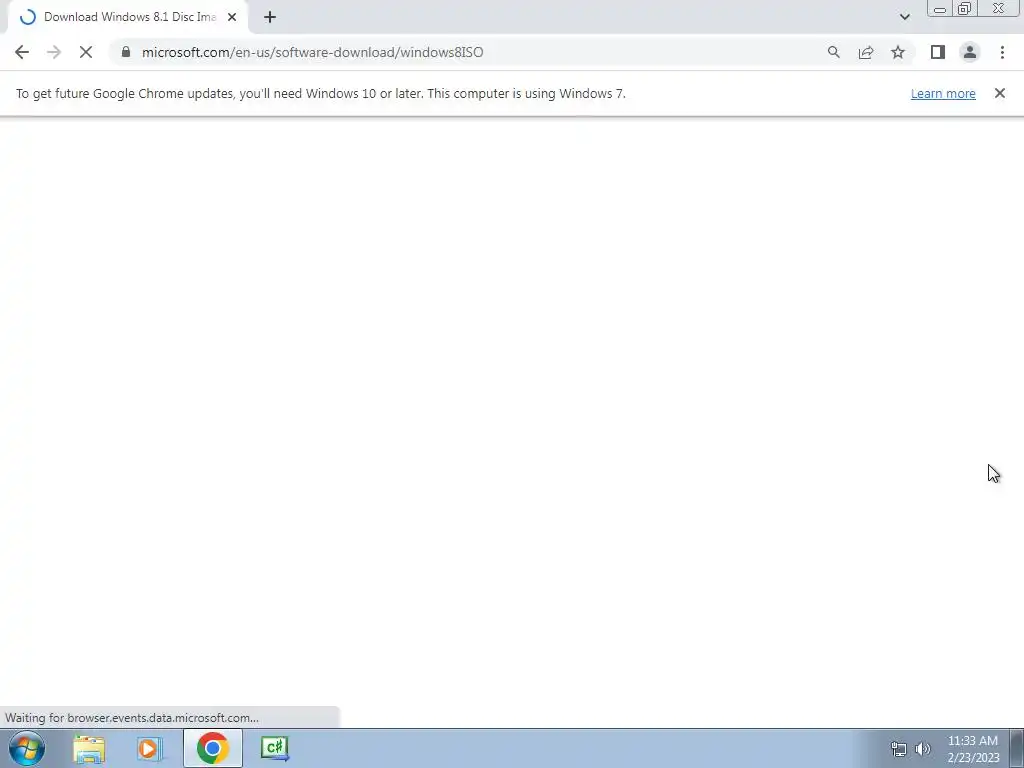1024x768 pixels.
Task: Open the C# application in the taskbar
Action: [x=274, y=748]
